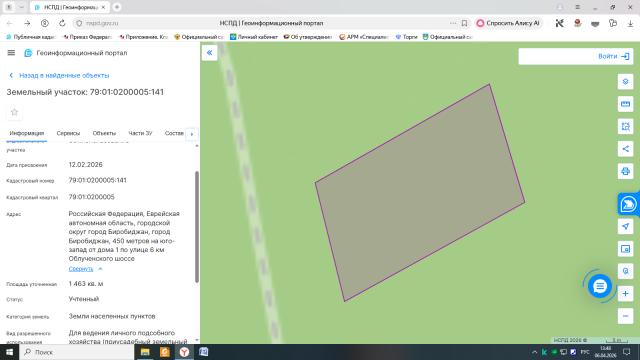Select the cadastral quarter 79:01:0200005 value
640x360 pixels.
coord(91,197)
